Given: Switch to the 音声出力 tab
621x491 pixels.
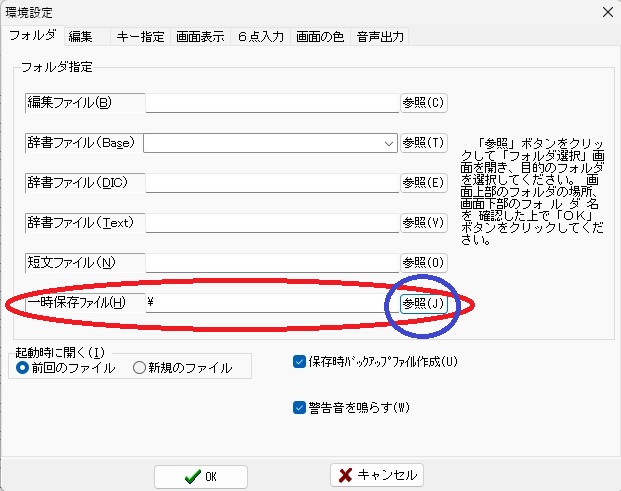Looking at the screenshot, I should coord(379,37).
